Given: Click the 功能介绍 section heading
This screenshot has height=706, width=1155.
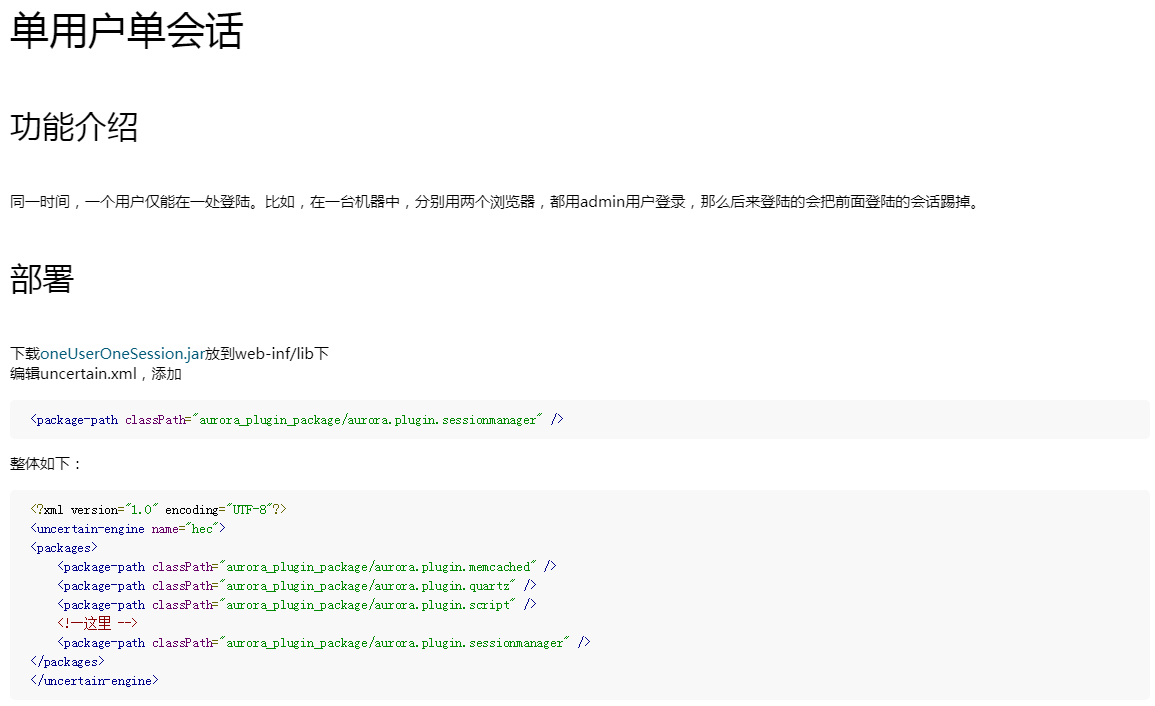Looking at the screenshot, I should 74,127.
